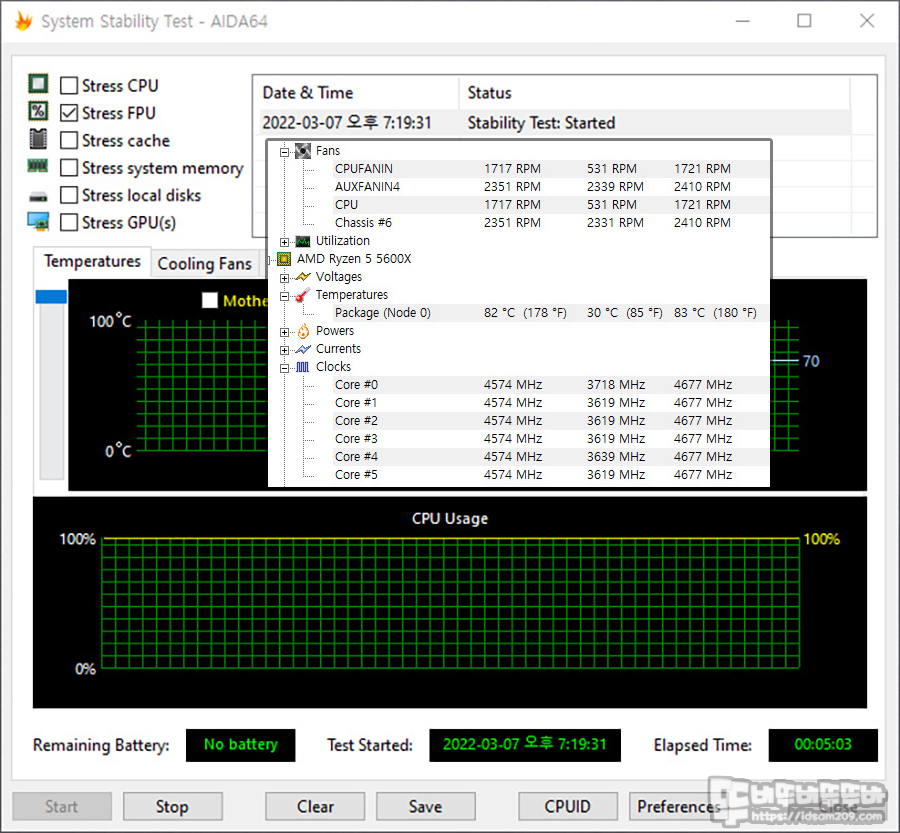Click the Test Started timestamp display
The width and height of the screenshot is (900, 833).
(525, 745)
